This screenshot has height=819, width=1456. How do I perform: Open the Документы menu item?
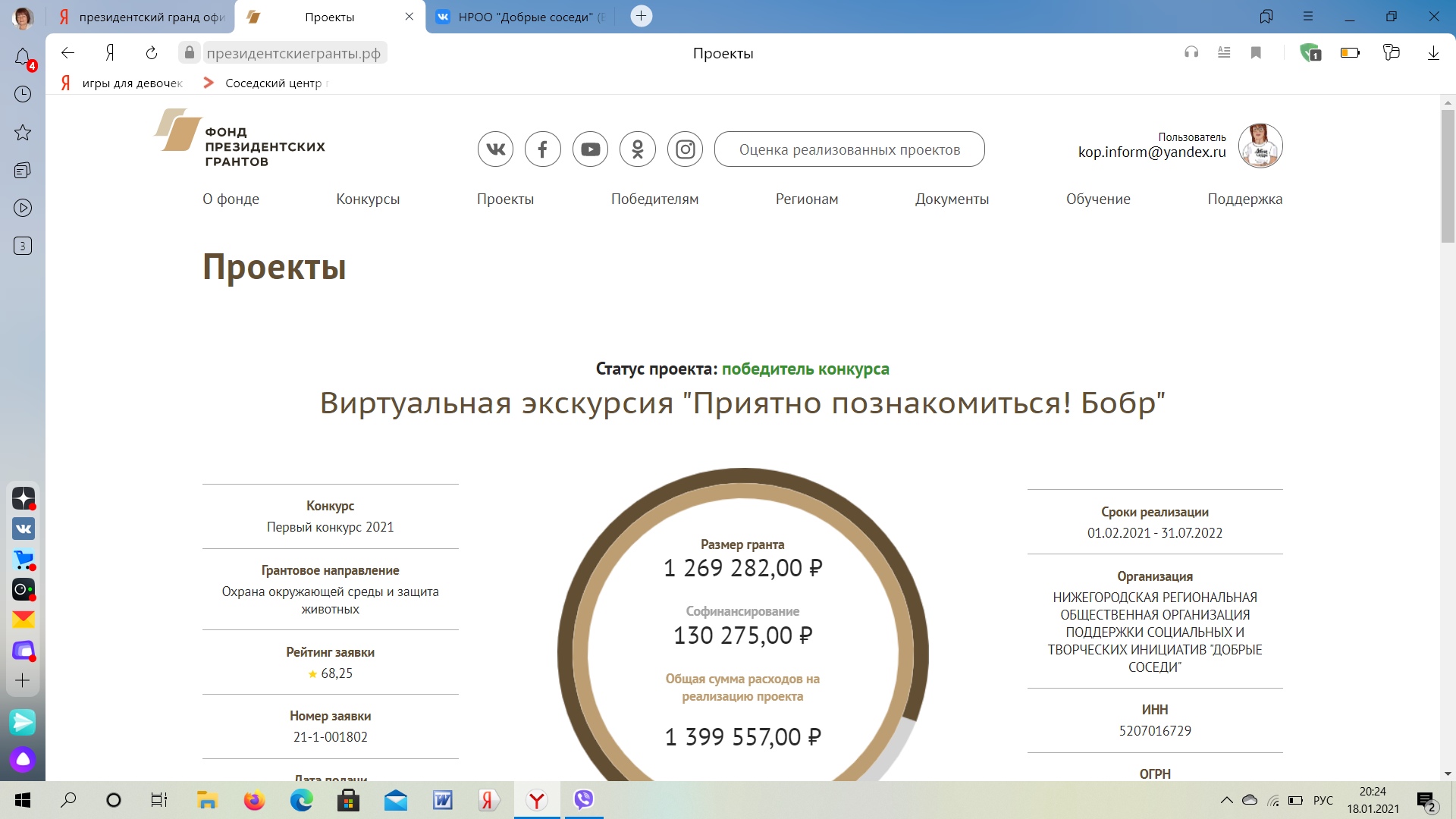(x=952, y=199)
